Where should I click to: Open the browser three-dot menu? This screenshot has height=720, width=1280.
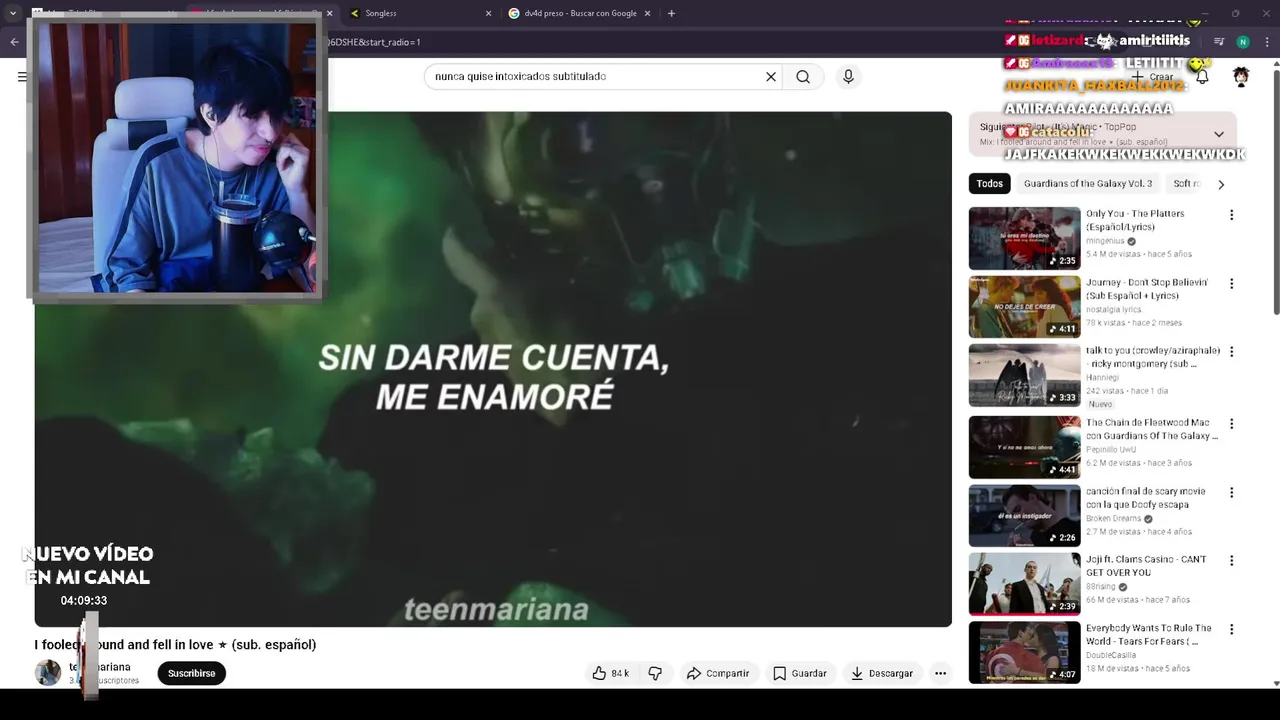pyautogui.click(x=1267, y=42)
